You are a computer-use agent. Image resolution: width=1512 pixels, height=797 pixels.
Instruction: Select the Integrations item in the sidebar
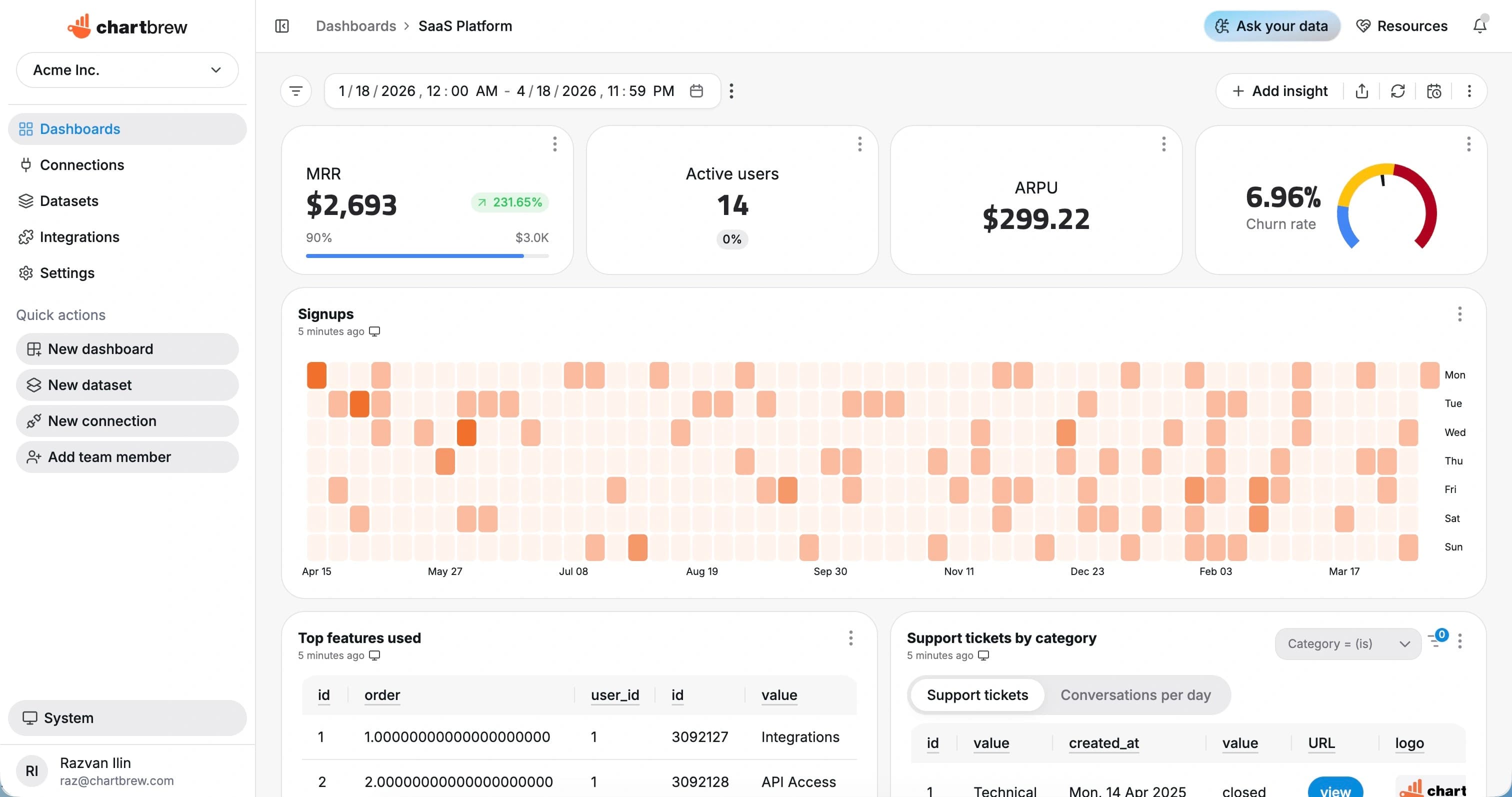pos(79,237)
